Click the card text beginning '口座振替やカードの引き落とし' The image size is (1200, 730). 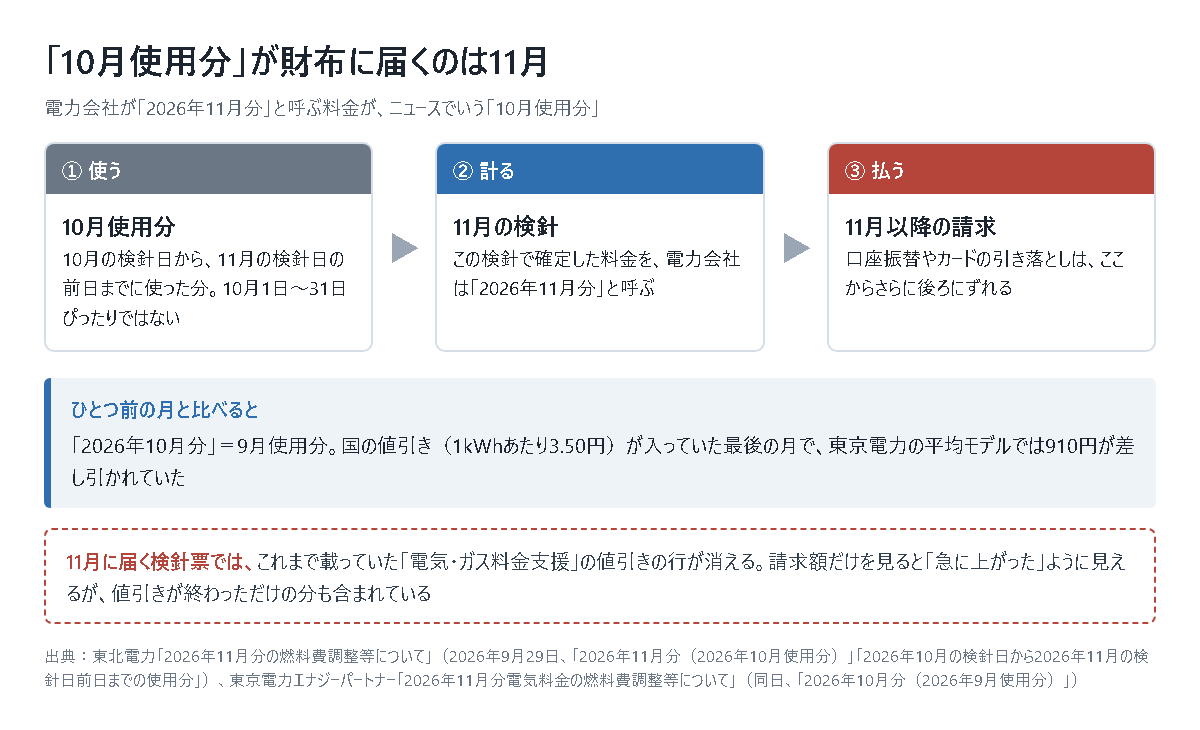tap(984, 274)
